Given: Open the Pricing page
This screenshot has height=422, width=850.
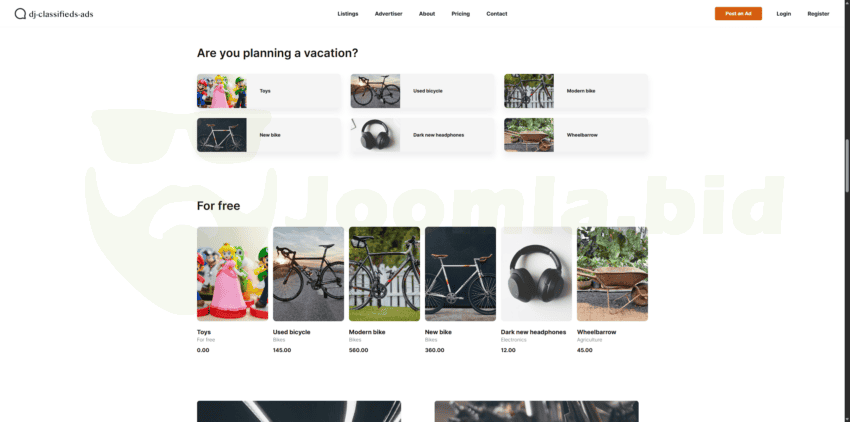Looking at the screenshot, I should 460,14.
